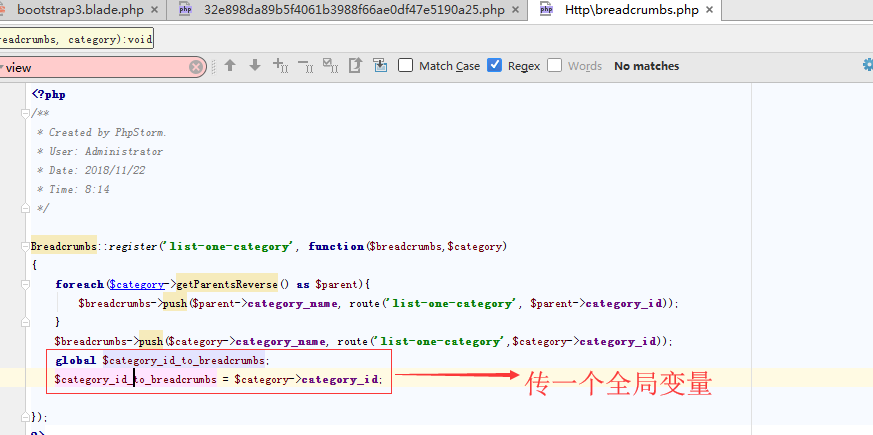Click the <?php opening tag
Screen dimensions: 873x435
48,94
